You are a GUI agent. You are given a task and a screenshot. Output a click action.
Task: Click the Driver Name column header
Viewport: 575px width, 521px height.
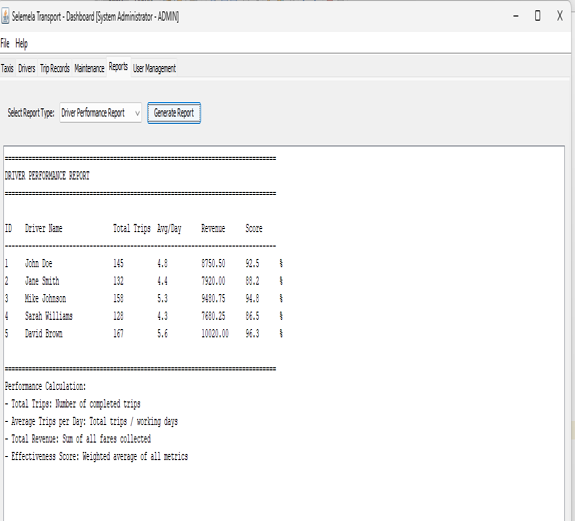[44, 228]
